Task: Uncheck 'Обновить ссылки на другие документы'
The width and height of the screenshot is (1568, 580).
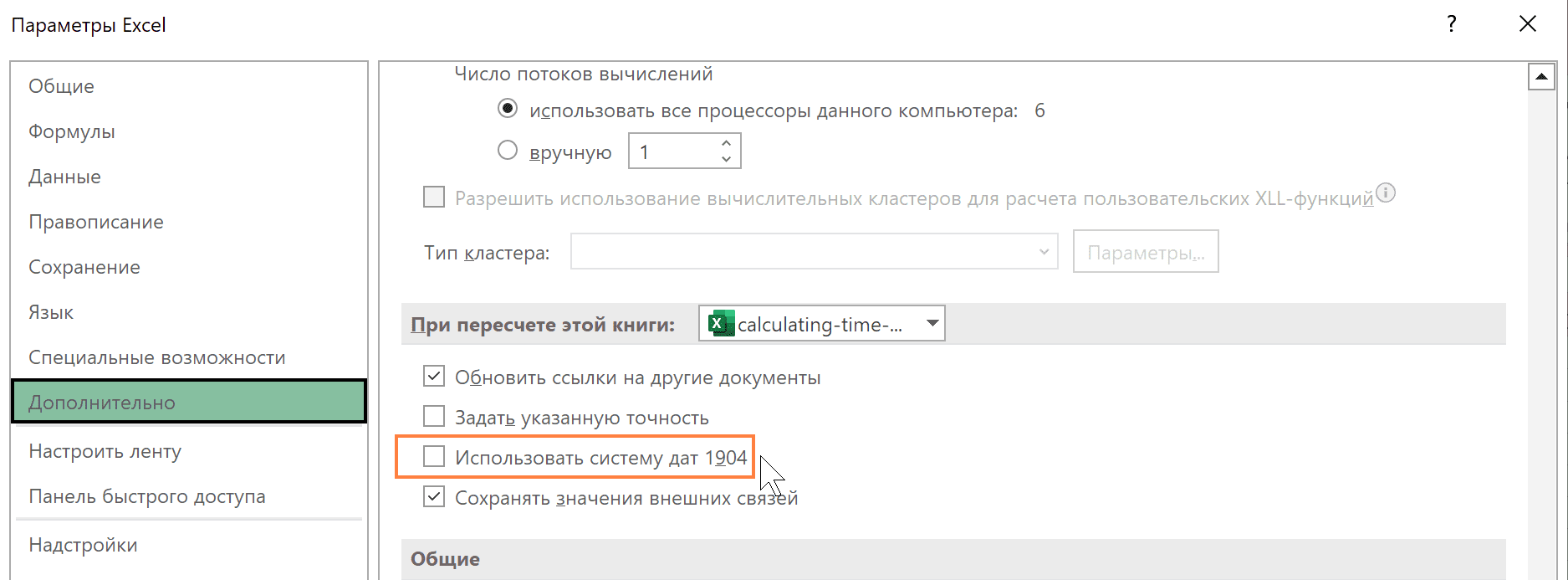Action: point(434,377)
